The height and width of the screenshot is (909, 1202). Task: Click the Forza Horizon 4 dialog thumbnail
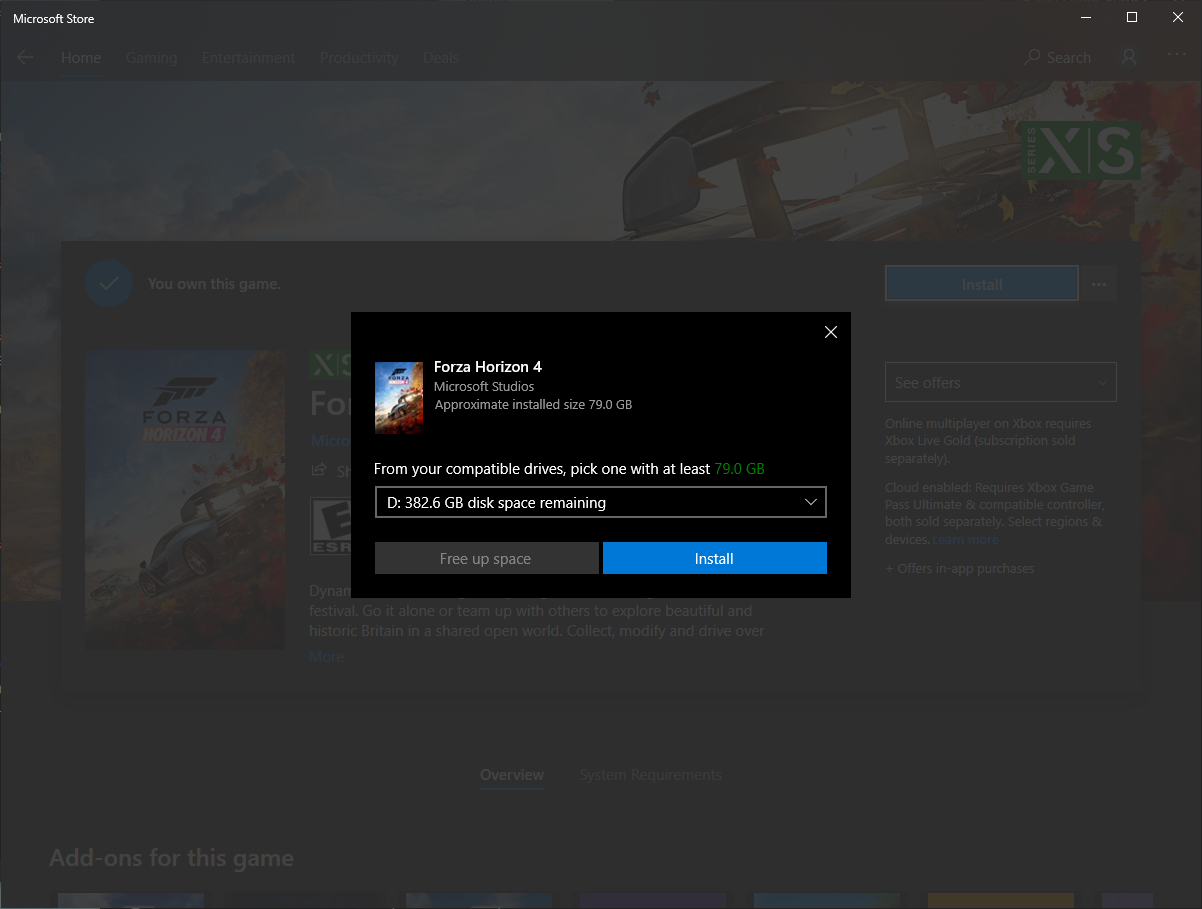pos(399,398)
